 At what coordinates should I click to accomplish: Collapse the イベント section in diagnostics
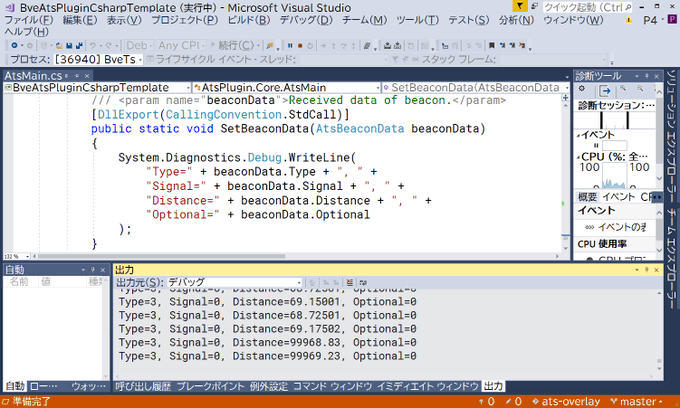pos(579,136)
